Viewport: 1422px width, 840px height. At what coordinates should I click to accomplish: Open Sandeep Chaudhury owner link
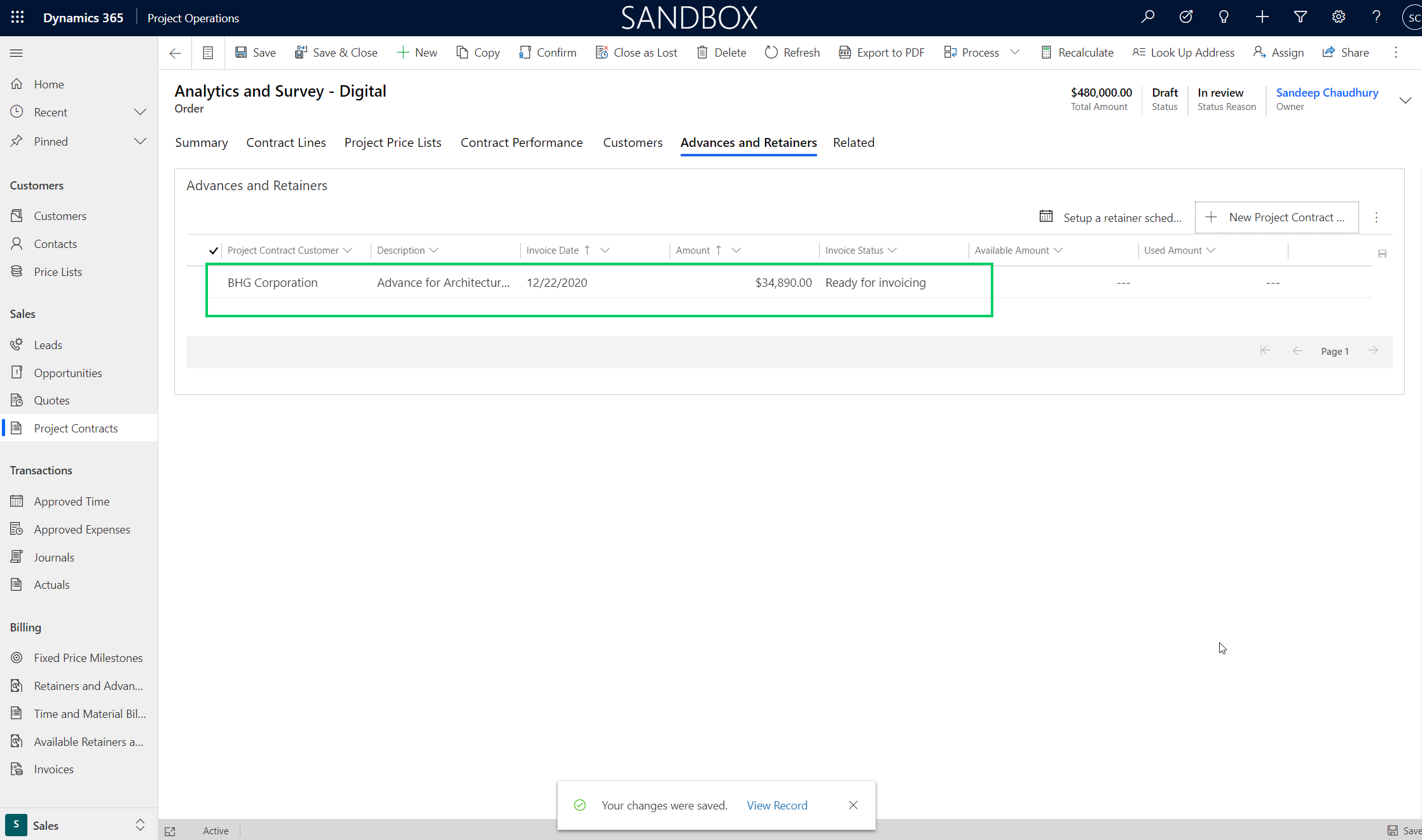[1327, 93]
